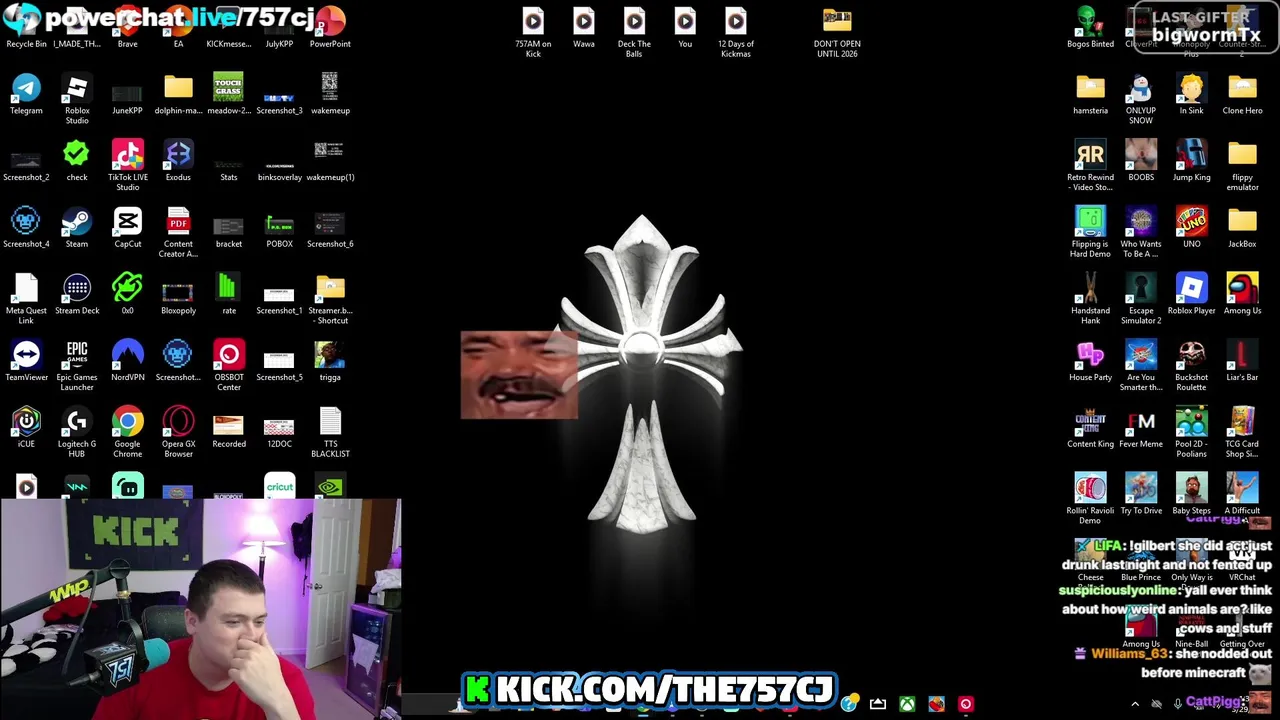Open the POBOX file
Screen dimensions: 1280x720
279,230
